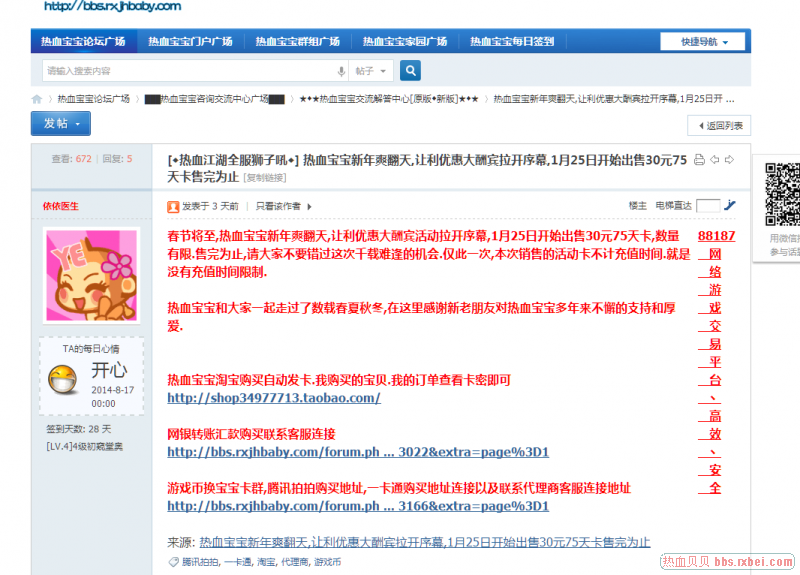
Task: Click the elevator jump go icon
Action: [x=730, y=205]
